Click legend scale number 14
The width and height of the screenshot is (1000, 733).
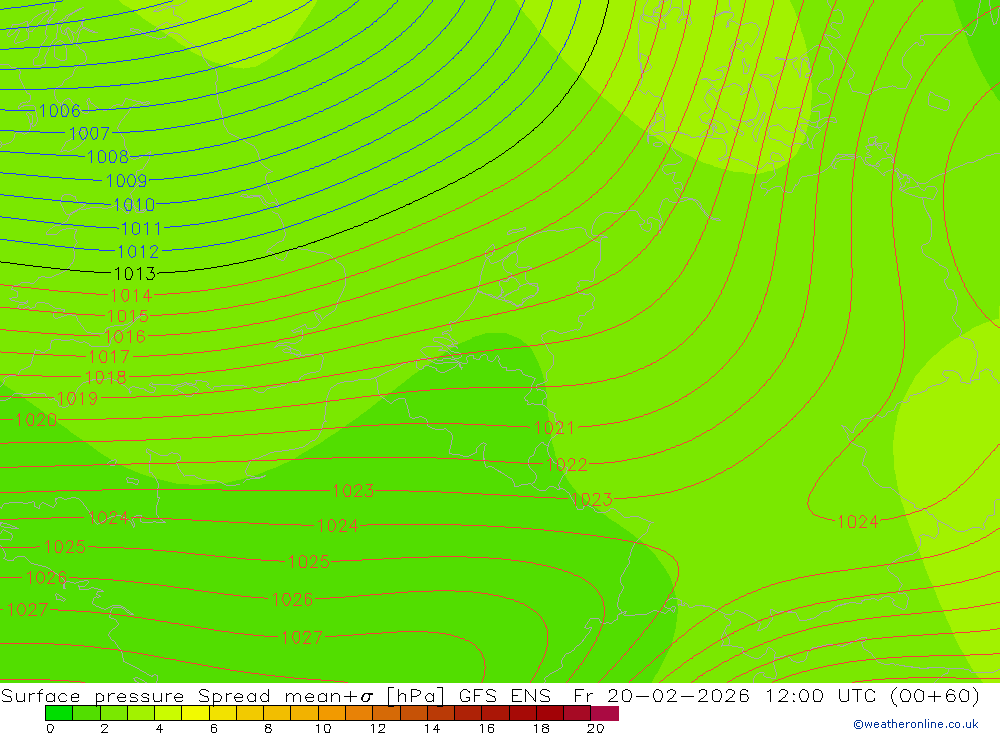432,728
